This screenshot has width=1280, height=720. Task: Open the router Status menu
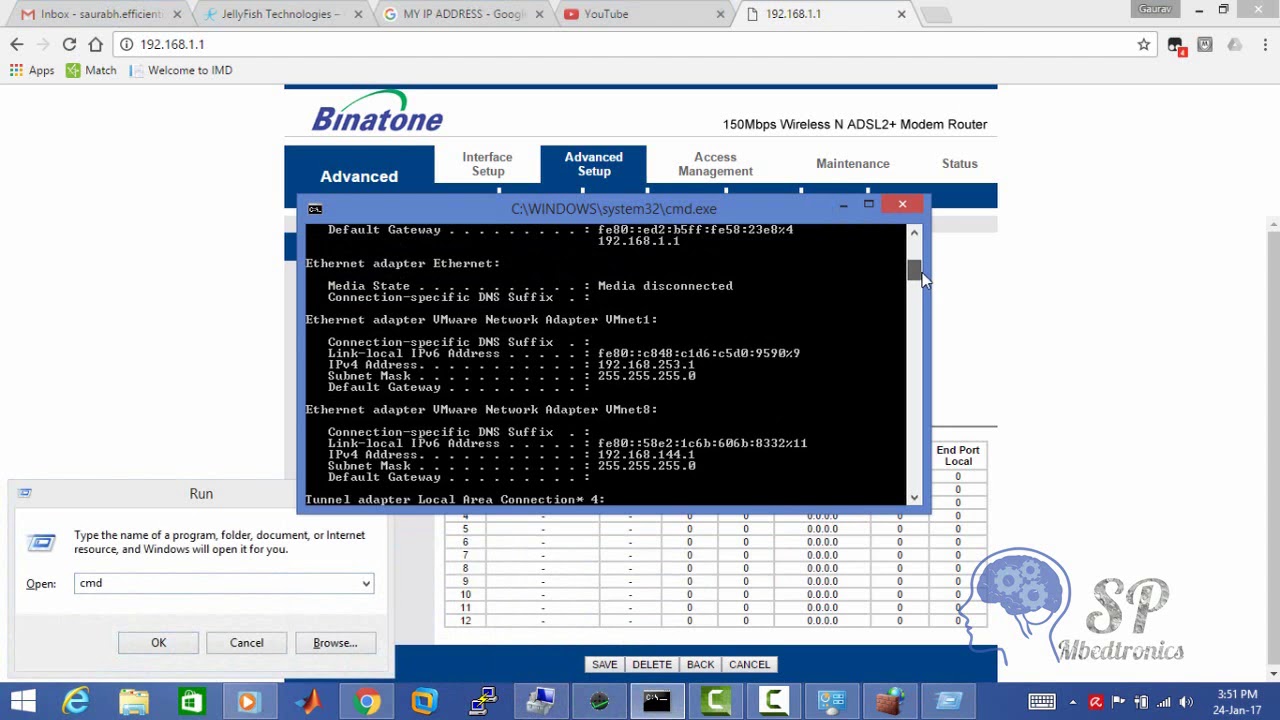coord(959,164)
